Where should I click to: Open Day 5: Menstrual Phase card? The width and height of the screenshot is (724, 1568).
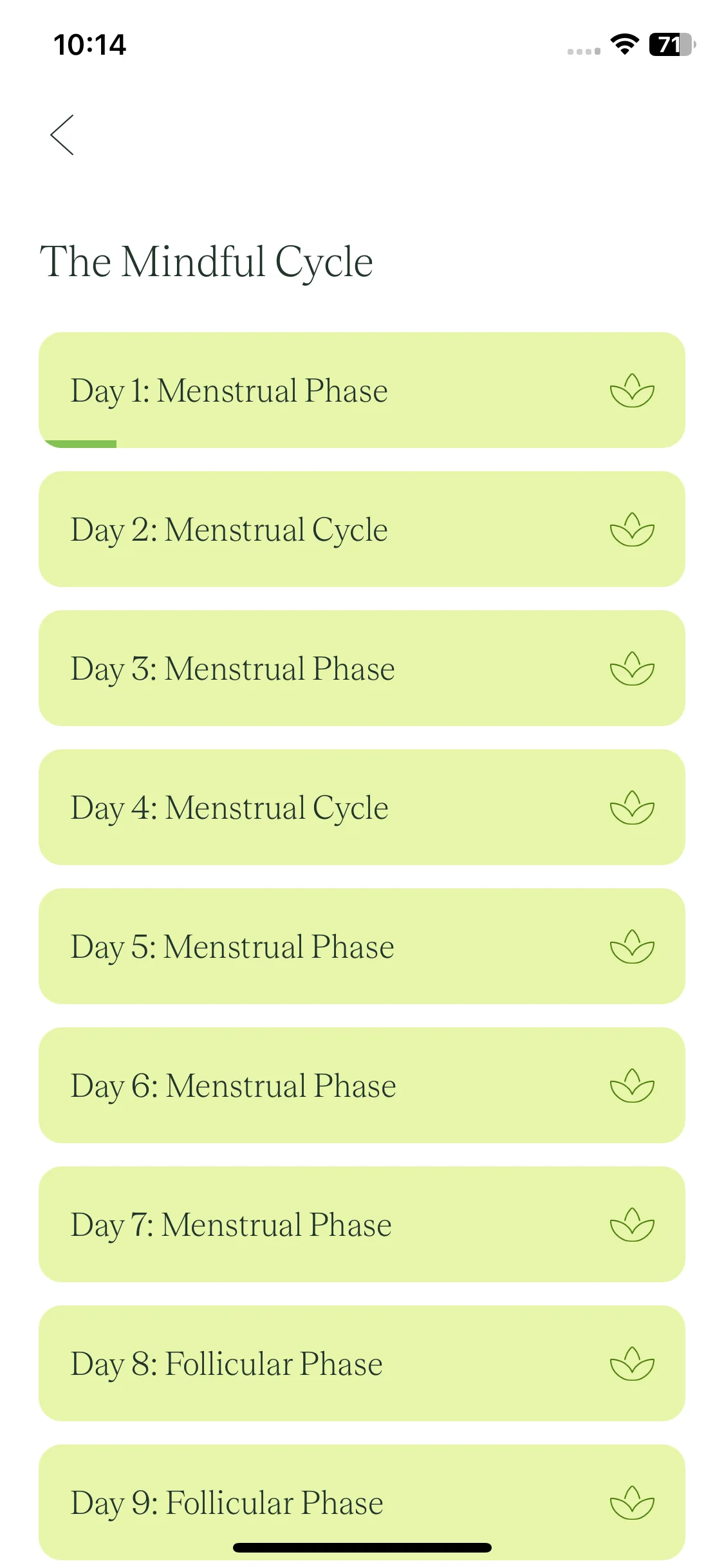click(362, 946)
